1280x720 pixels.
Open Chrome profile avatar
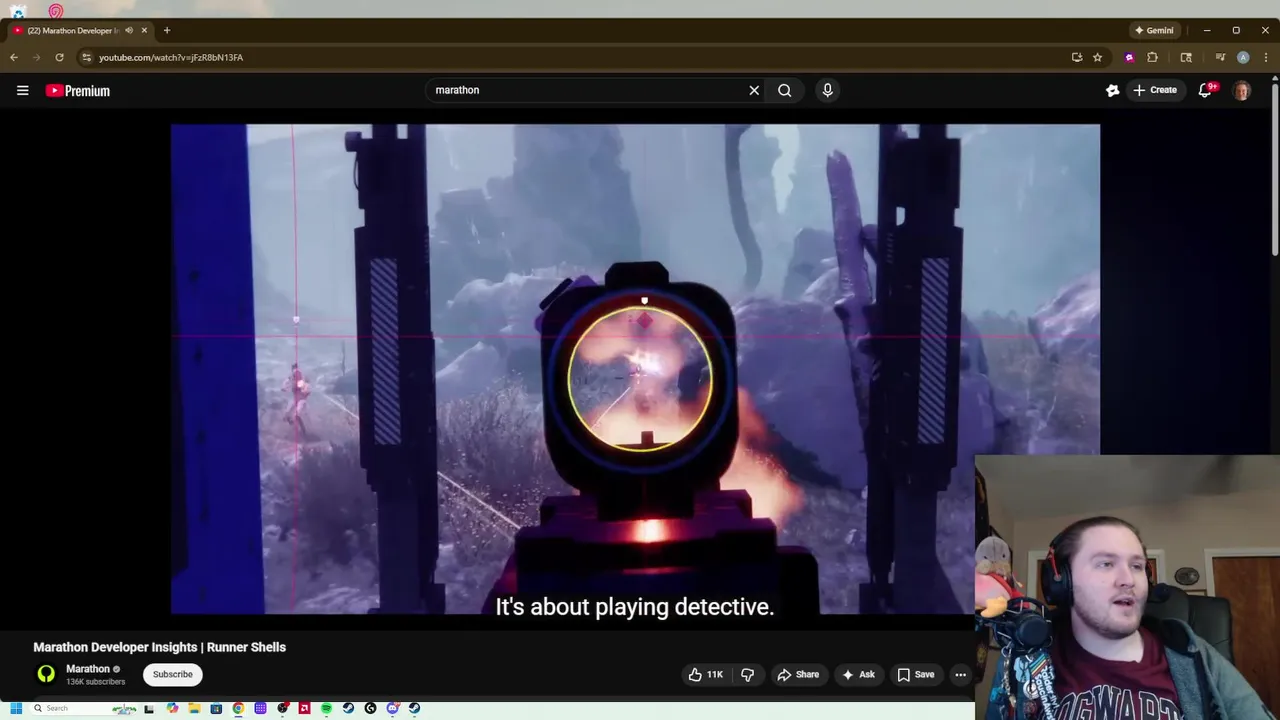(x=1243, y=57)
